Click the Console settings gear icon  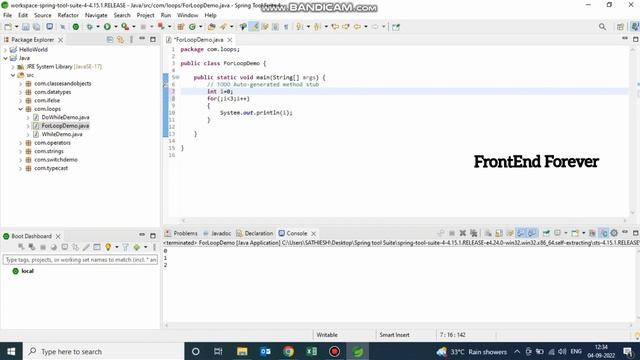click(614, 233)
